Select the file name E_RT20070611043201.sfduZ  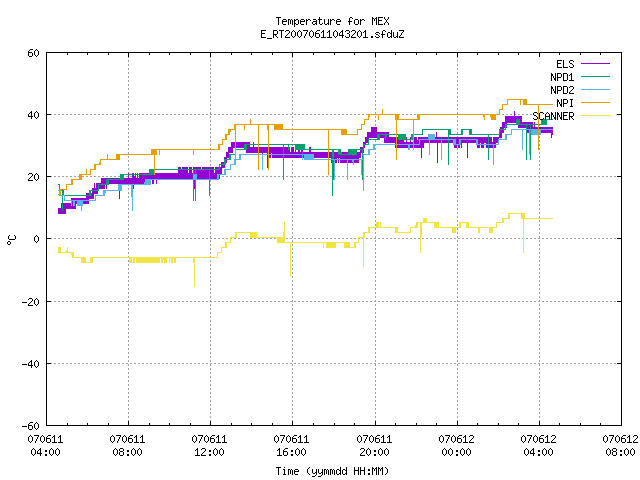[x=332, y=34]
